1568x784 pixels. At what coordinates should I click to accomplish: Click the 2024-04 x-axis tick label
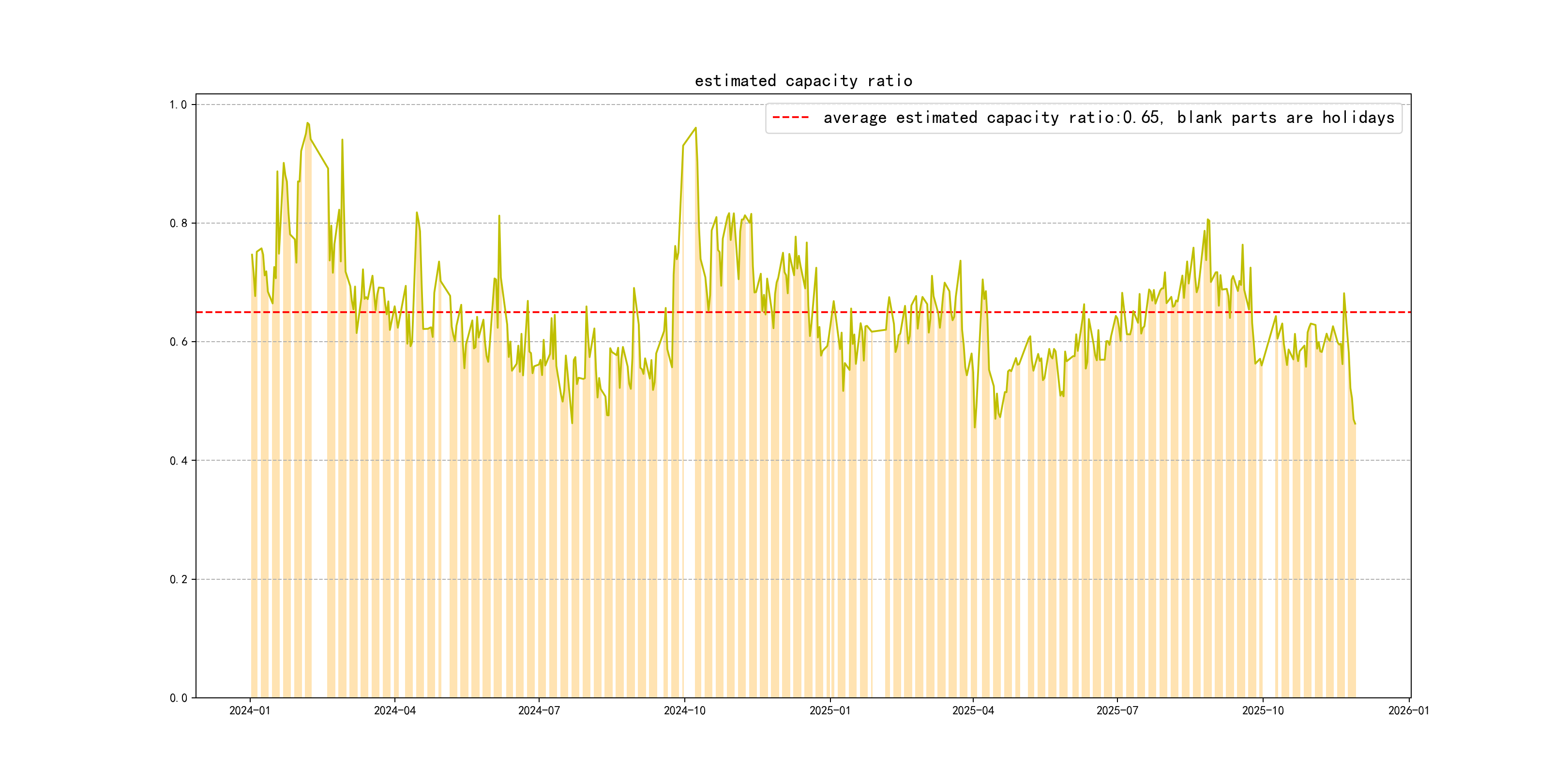pyautogui.click(x=394, y=710)
